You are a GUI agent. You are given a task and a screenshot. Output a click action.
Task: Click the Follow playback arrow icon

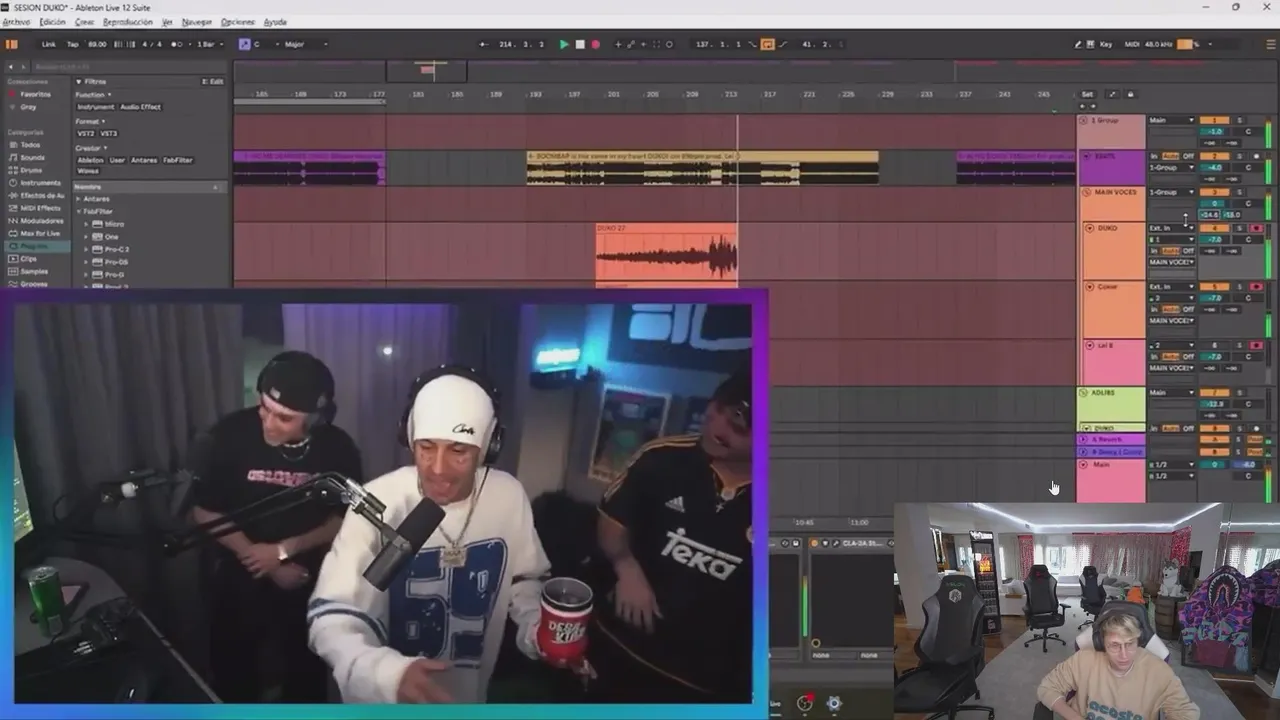(484, 44)
